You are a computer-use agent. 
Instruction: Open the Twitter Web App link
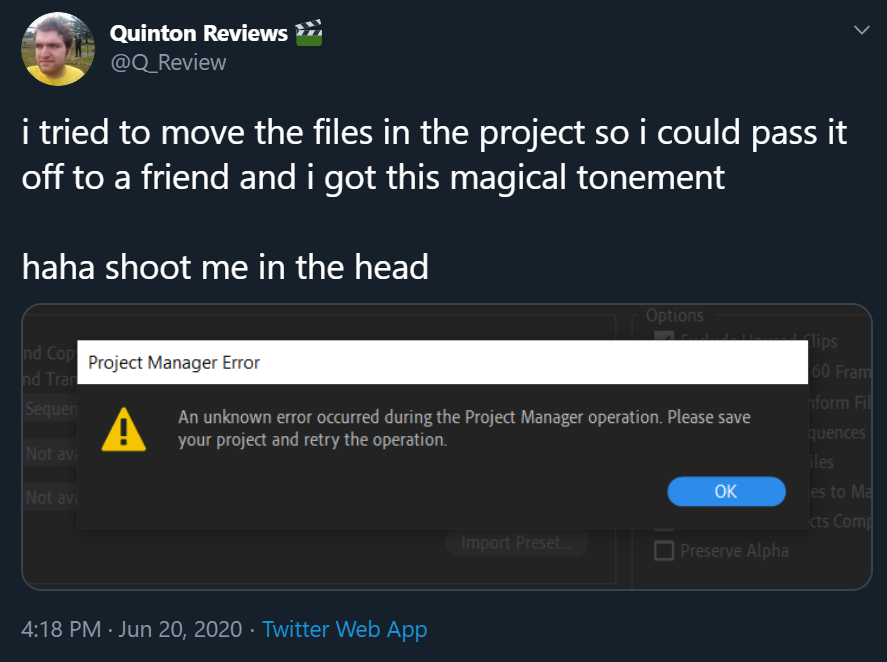345,629
